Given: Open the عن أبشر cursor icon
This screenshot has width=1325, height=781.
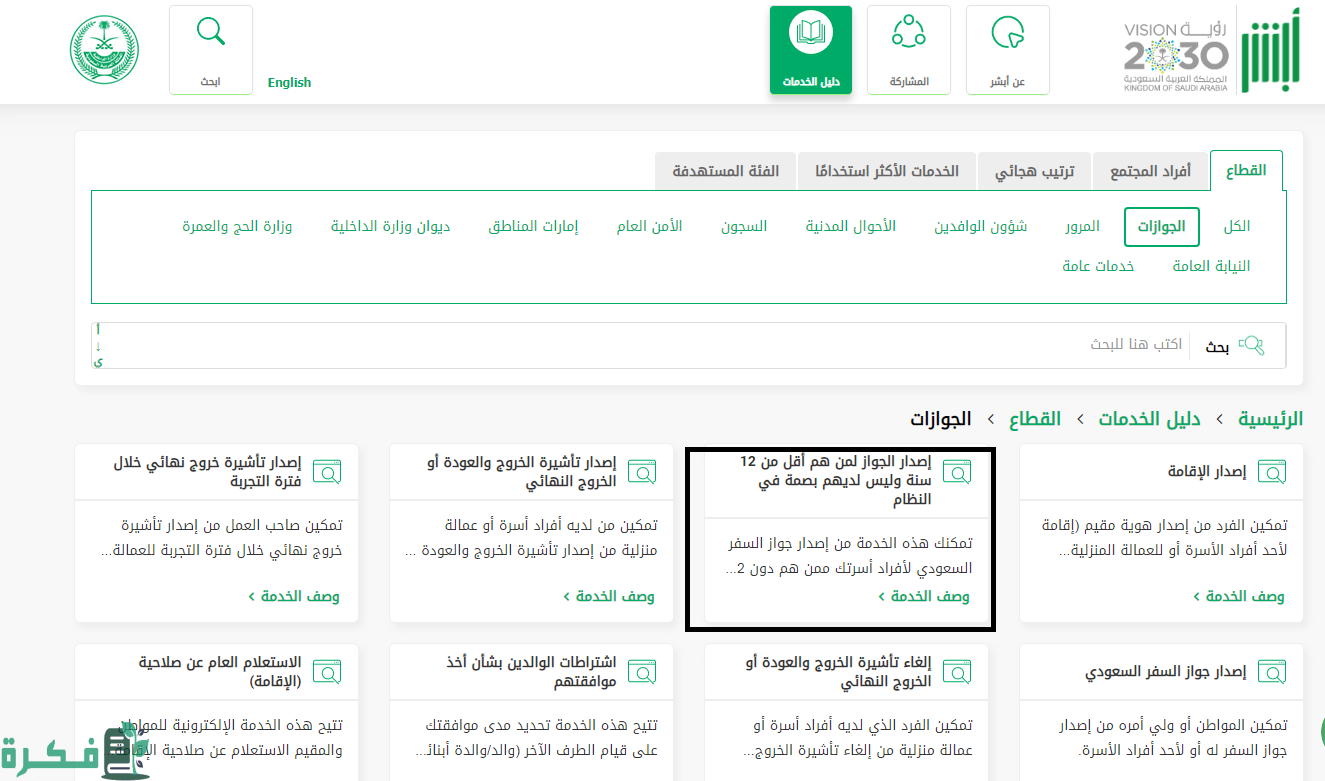Looking at the screenshot, I should point(1007,34).
